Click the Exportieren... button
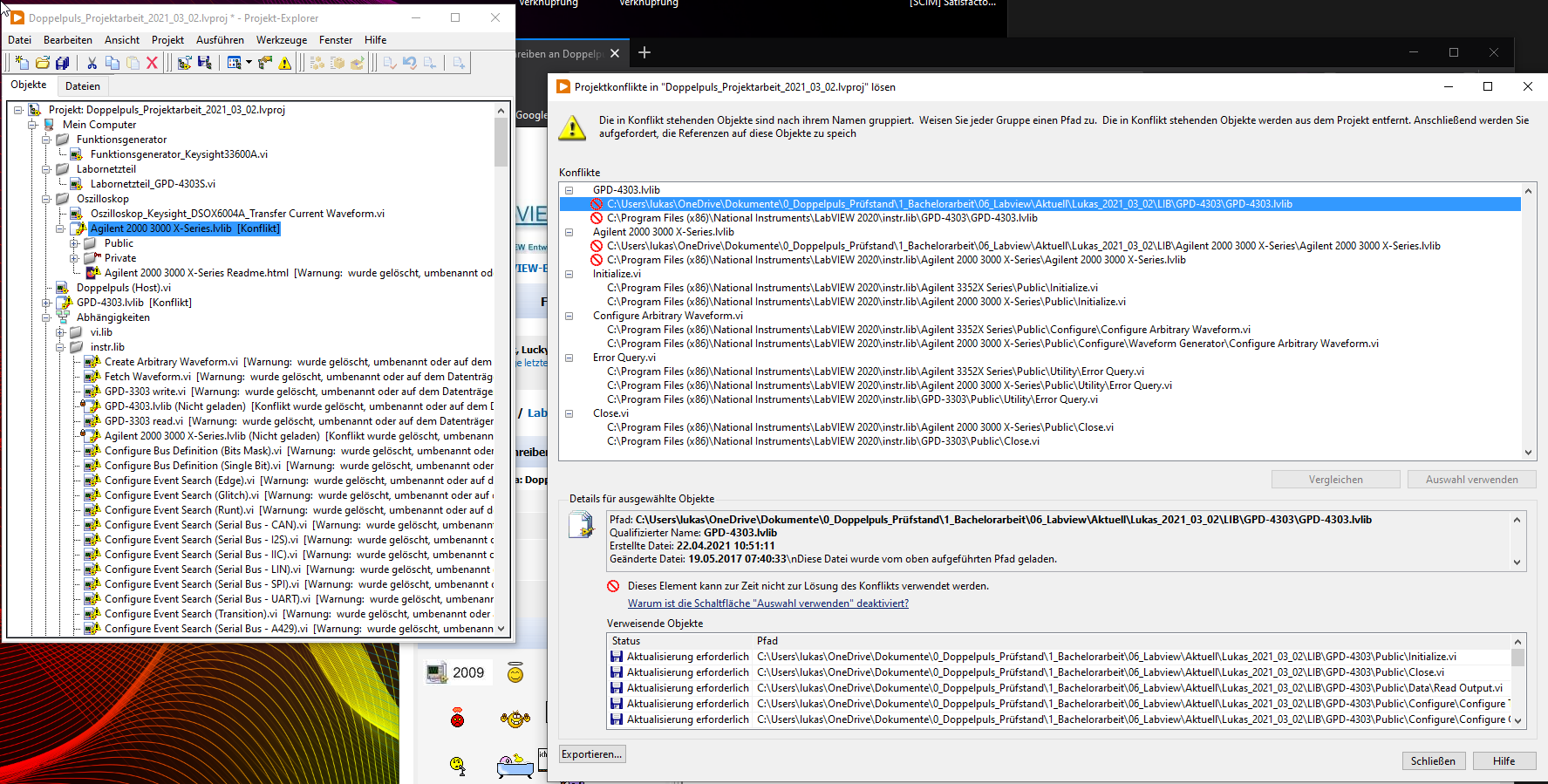This screenshot has width=1548, height=784. pos(592,754)
